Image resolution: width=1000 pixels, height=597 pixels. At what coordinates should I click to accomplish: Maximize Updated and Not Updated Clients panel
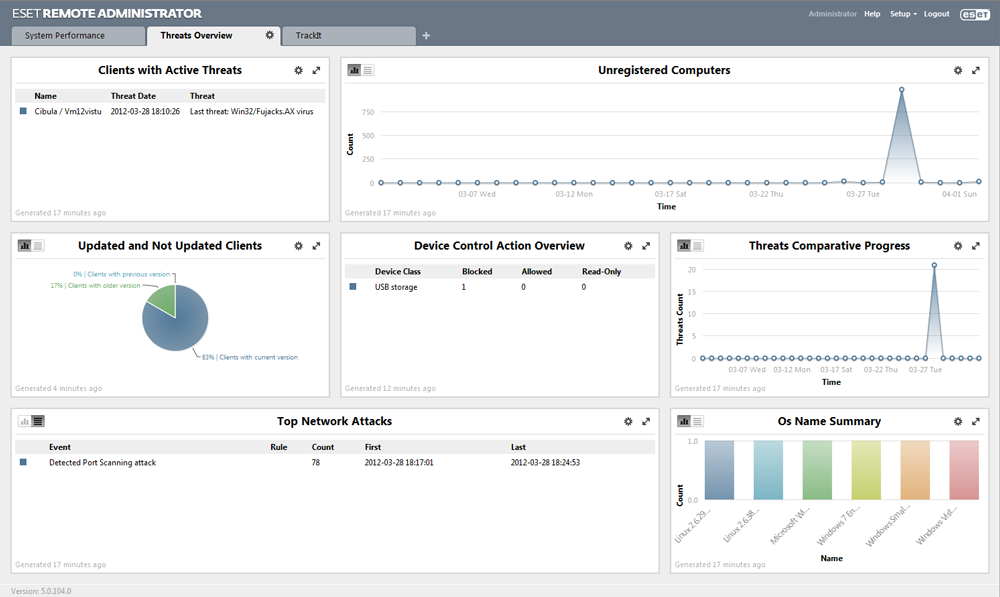(x=316, y=246)
